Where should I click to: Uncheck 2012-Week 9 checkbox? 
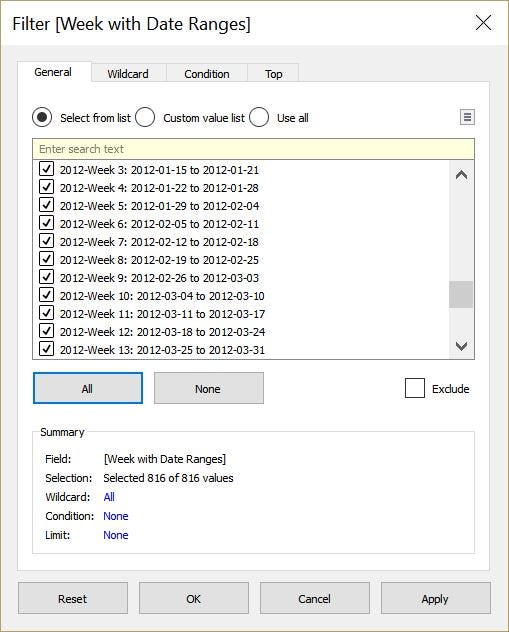tap(46, 276)
